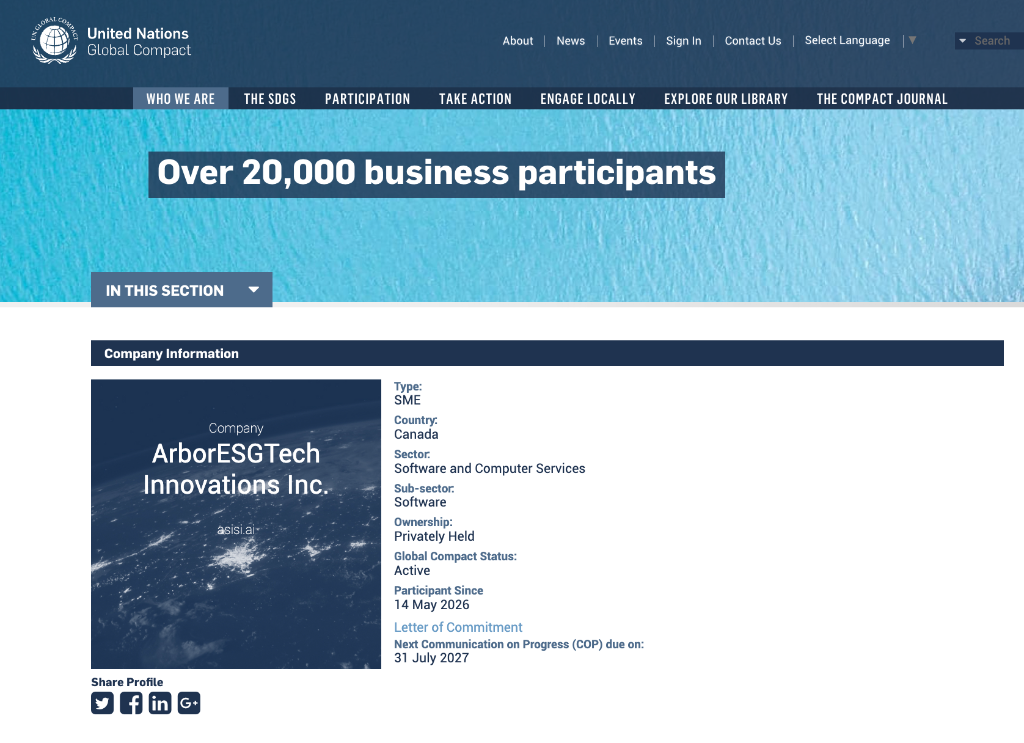The height and width of the screenshot is (743, 1024).
Task: Click the UN Global Compact logo
Action: [112, 40]
